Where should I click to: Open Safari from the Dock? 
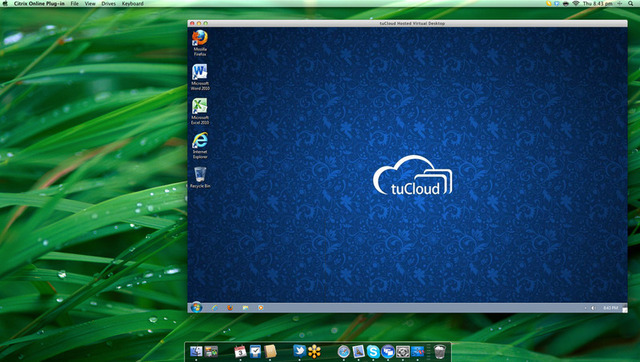pyautogui.click(x=344, y=351)
